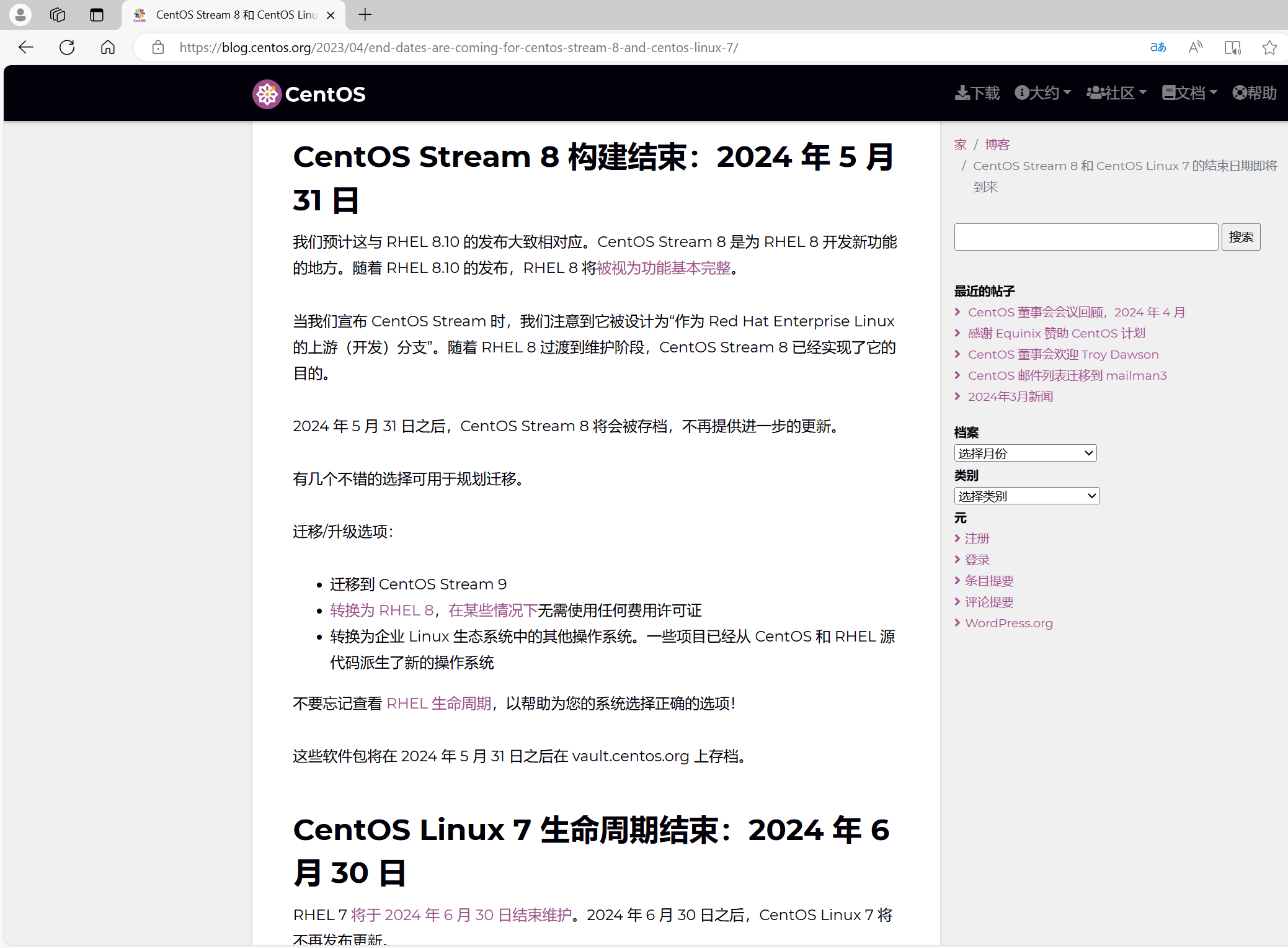Refresh the current page
1288x948 pixels.
[66, 47]
